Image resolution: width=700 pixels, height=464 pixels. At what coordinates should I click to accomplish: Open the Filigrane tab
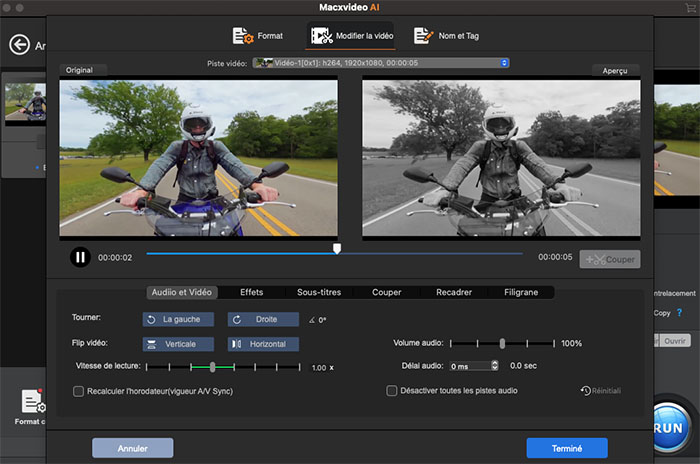click(x=521, y=292)
